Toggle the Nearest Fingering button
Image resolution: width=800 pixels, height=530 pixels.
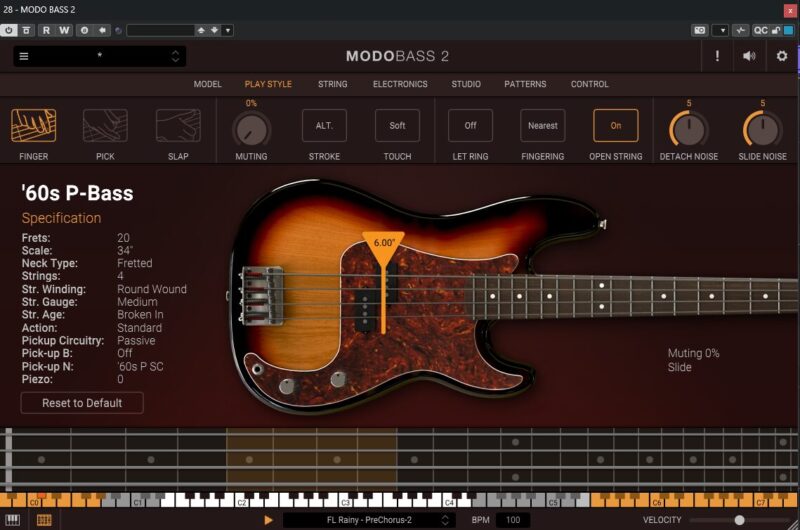point(543,125)
